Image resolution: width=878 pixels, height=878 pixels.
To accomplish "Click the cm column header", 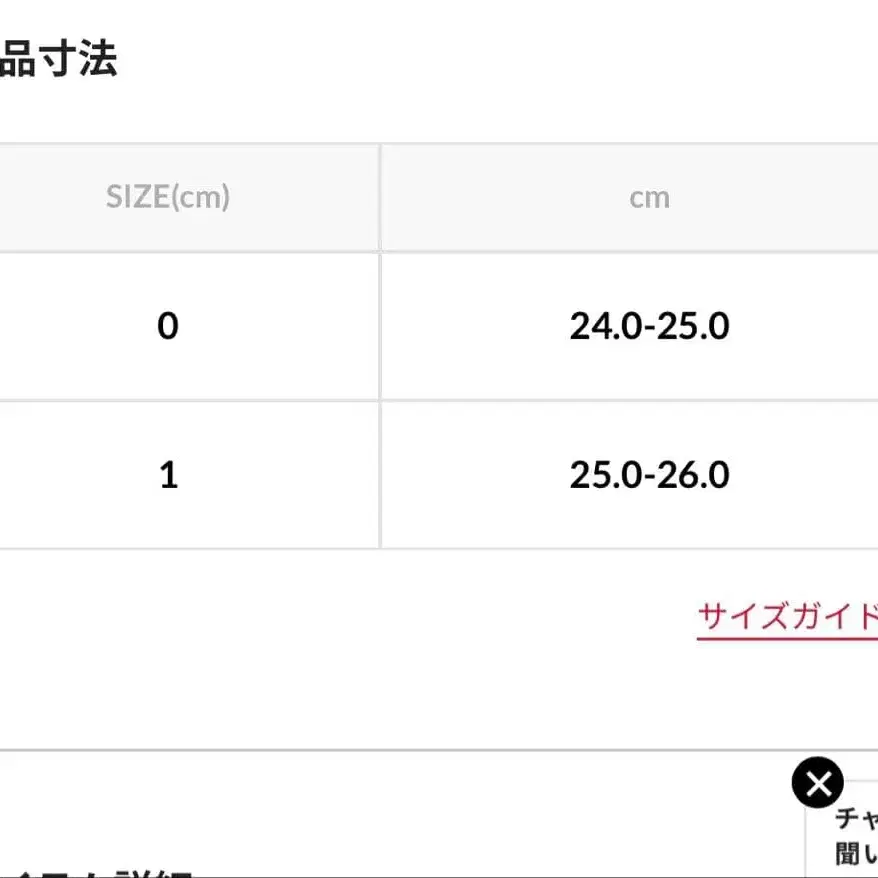I will [649, 197].
